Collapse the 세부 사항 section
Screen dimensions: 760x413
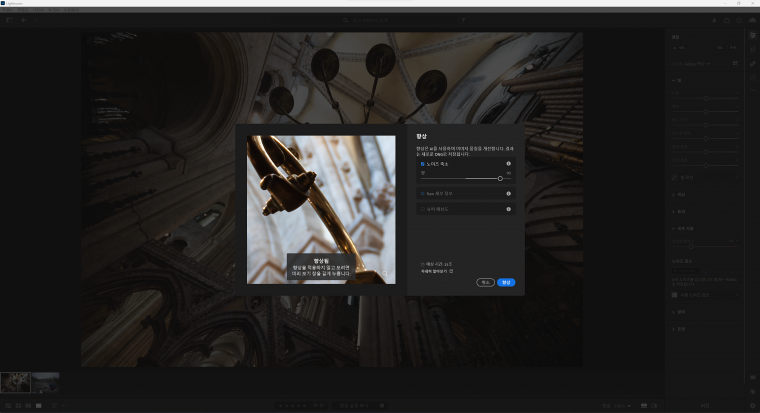[683, 228]
